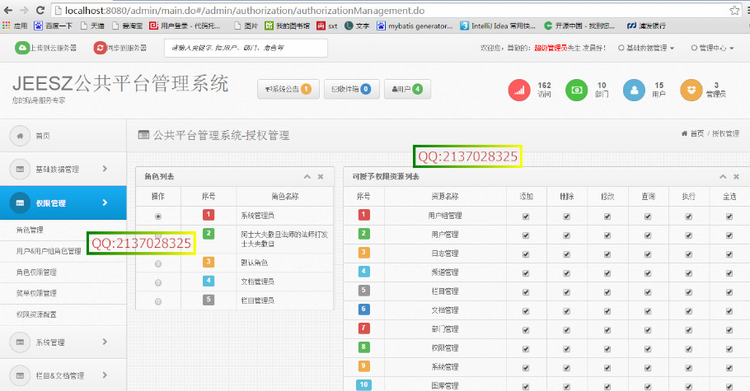This screenshot has height=391, width=750.
Task: Toggle 修改 checkbox for row 9 系统管理
Action: click(x=607, y=368)
